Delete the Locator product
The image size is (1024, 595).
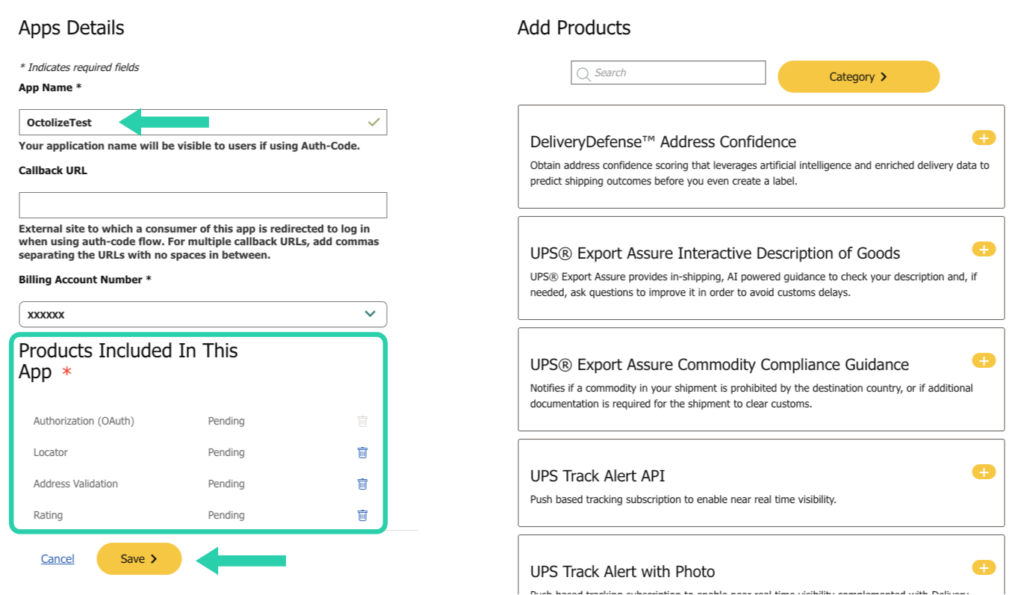[x=362, y=452]
